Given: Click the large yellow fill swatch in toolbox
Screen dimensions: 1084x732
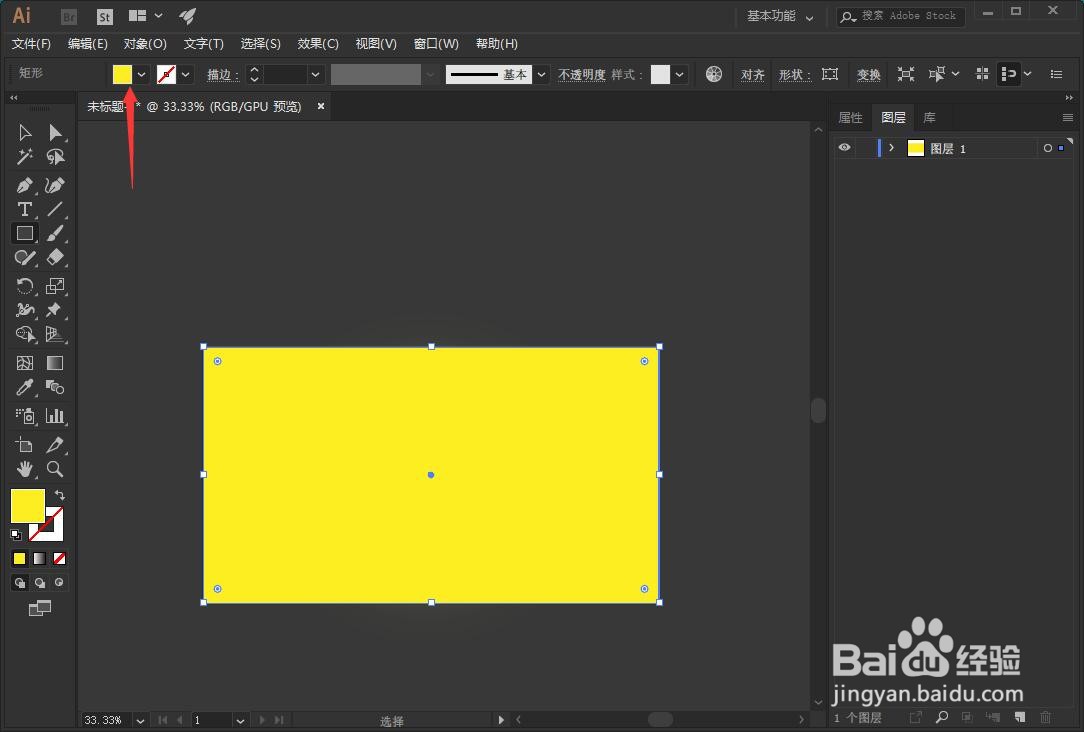Looking at the screenshot, I should 28,505.
